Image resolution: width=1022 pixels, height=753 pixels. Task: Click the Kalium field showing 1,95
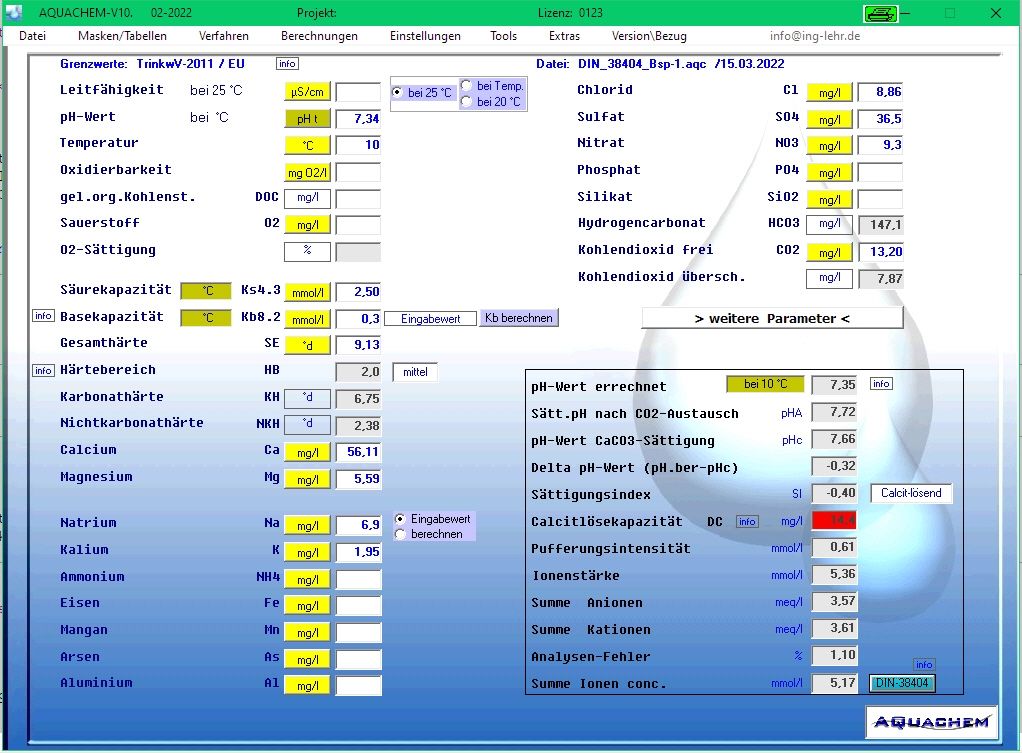358,552
